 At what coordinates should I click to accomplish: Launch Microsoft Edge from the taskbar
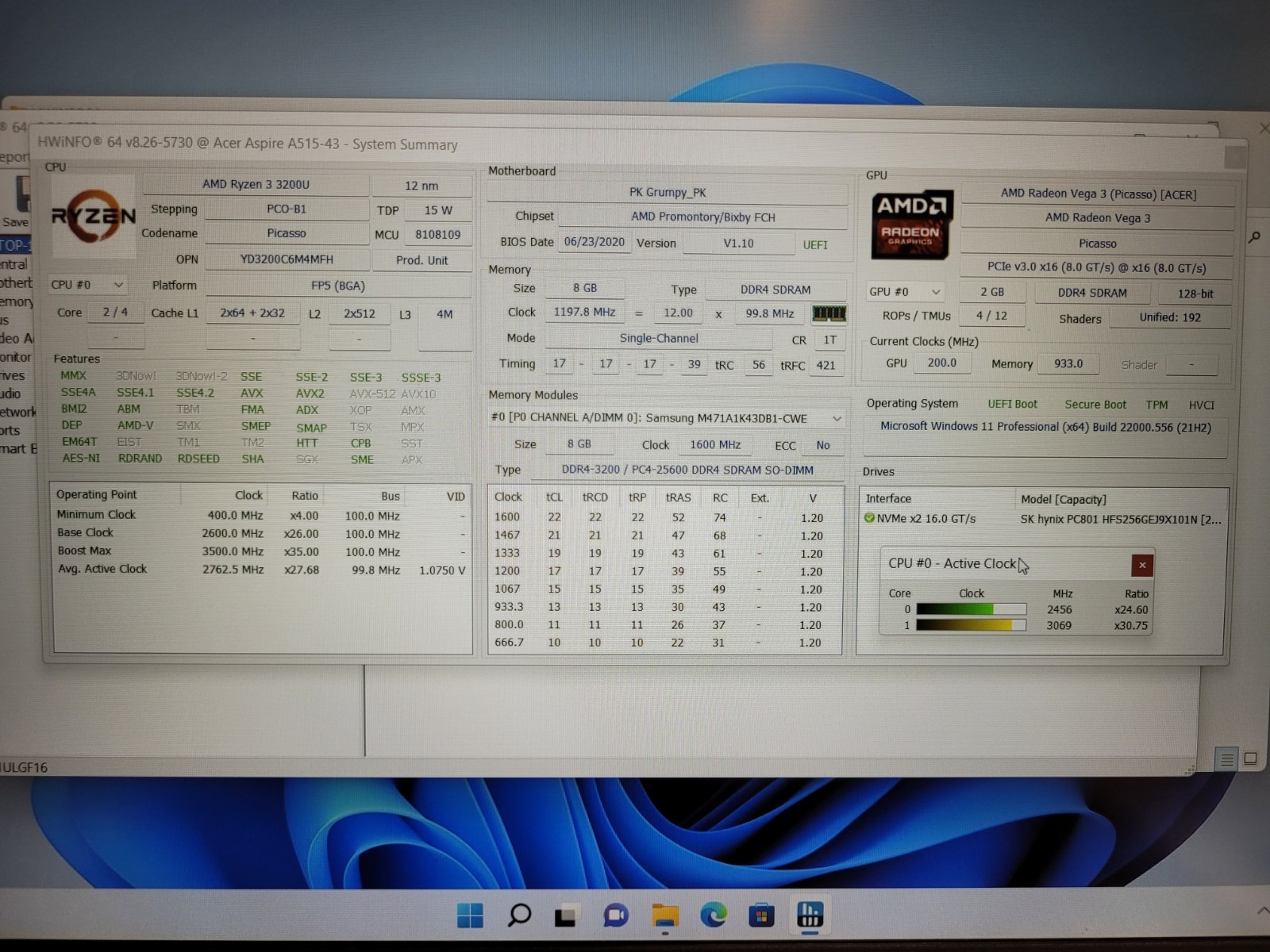713,916
